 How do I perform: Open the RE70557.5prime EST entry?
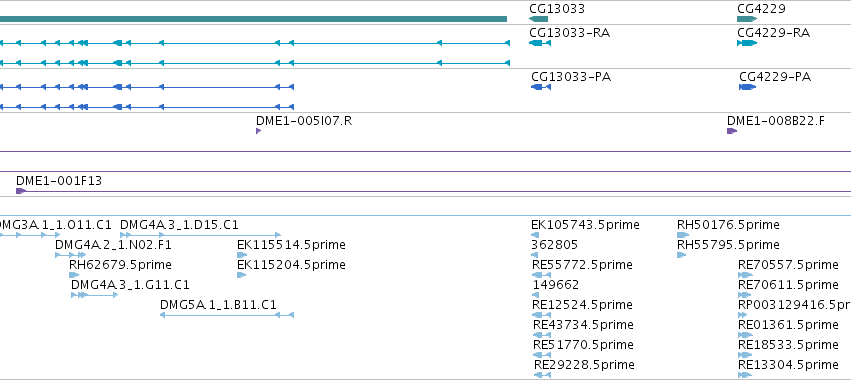788,265
